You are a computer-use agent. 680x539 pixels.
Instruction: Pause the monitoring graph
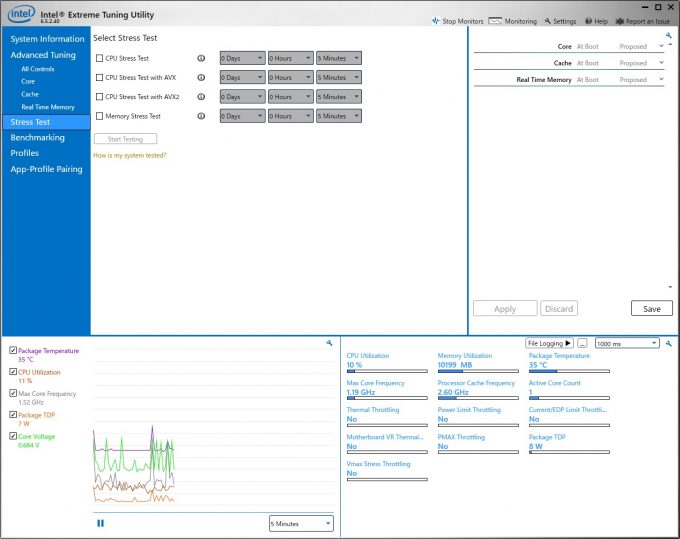(x=101, y=523)
